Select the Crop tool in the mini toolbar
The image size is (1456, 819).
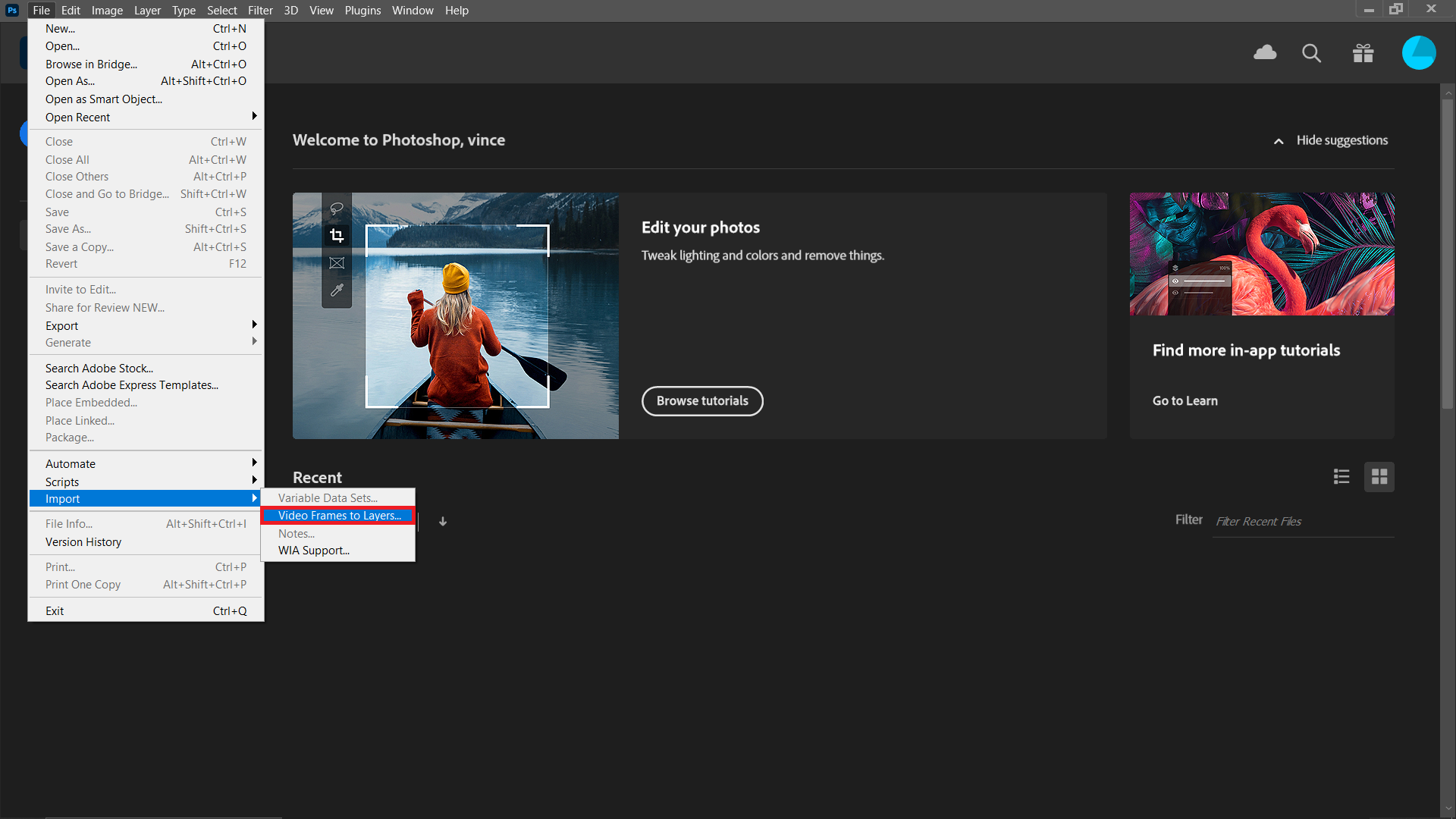pos(337,235)
